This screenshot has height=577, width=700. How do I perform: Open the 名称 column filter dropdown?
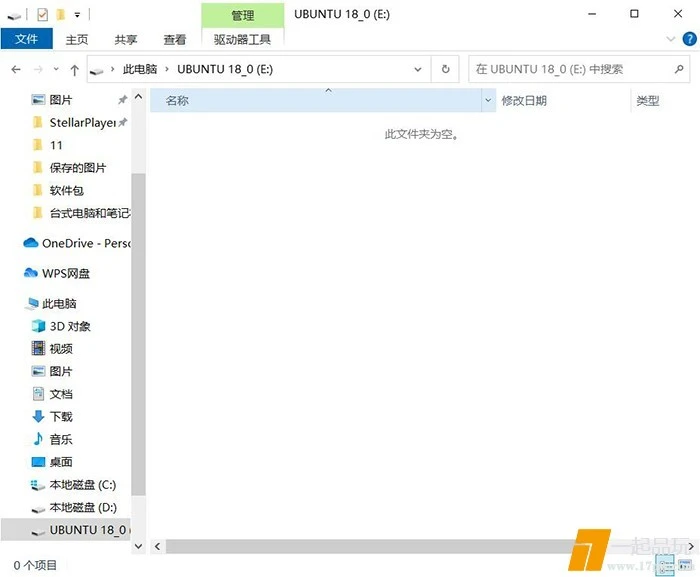pos(488,101)
